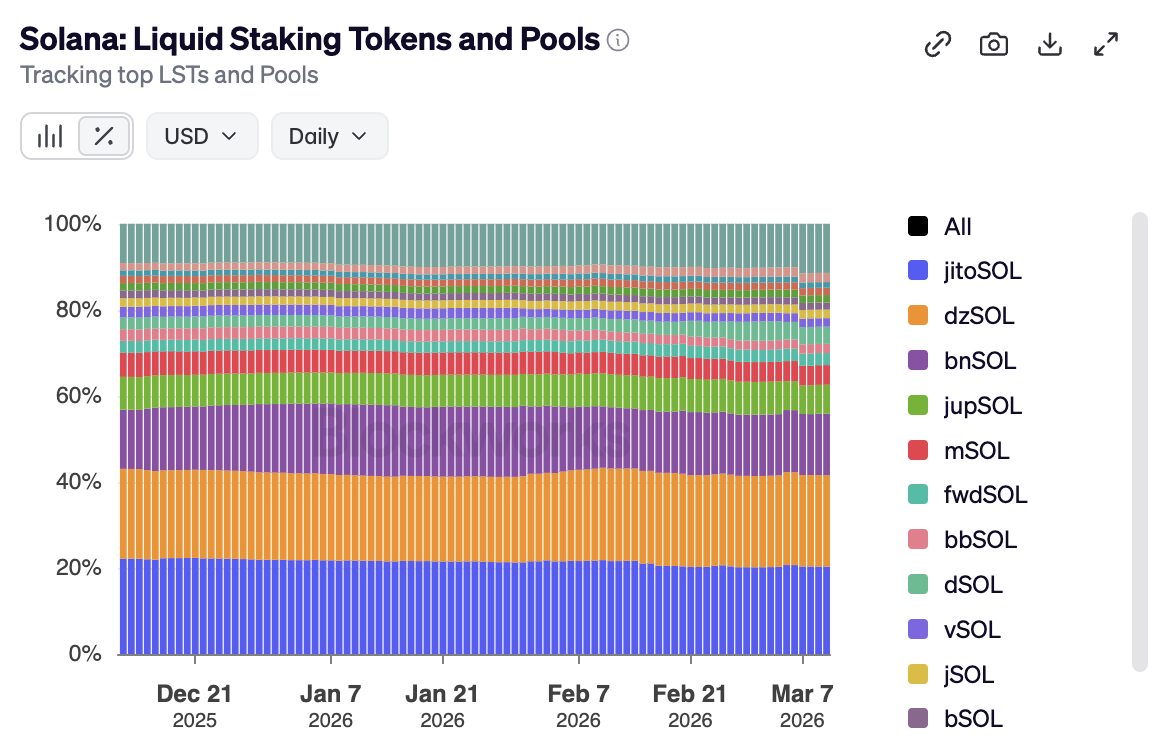Switch to the bar chart view

50,136
